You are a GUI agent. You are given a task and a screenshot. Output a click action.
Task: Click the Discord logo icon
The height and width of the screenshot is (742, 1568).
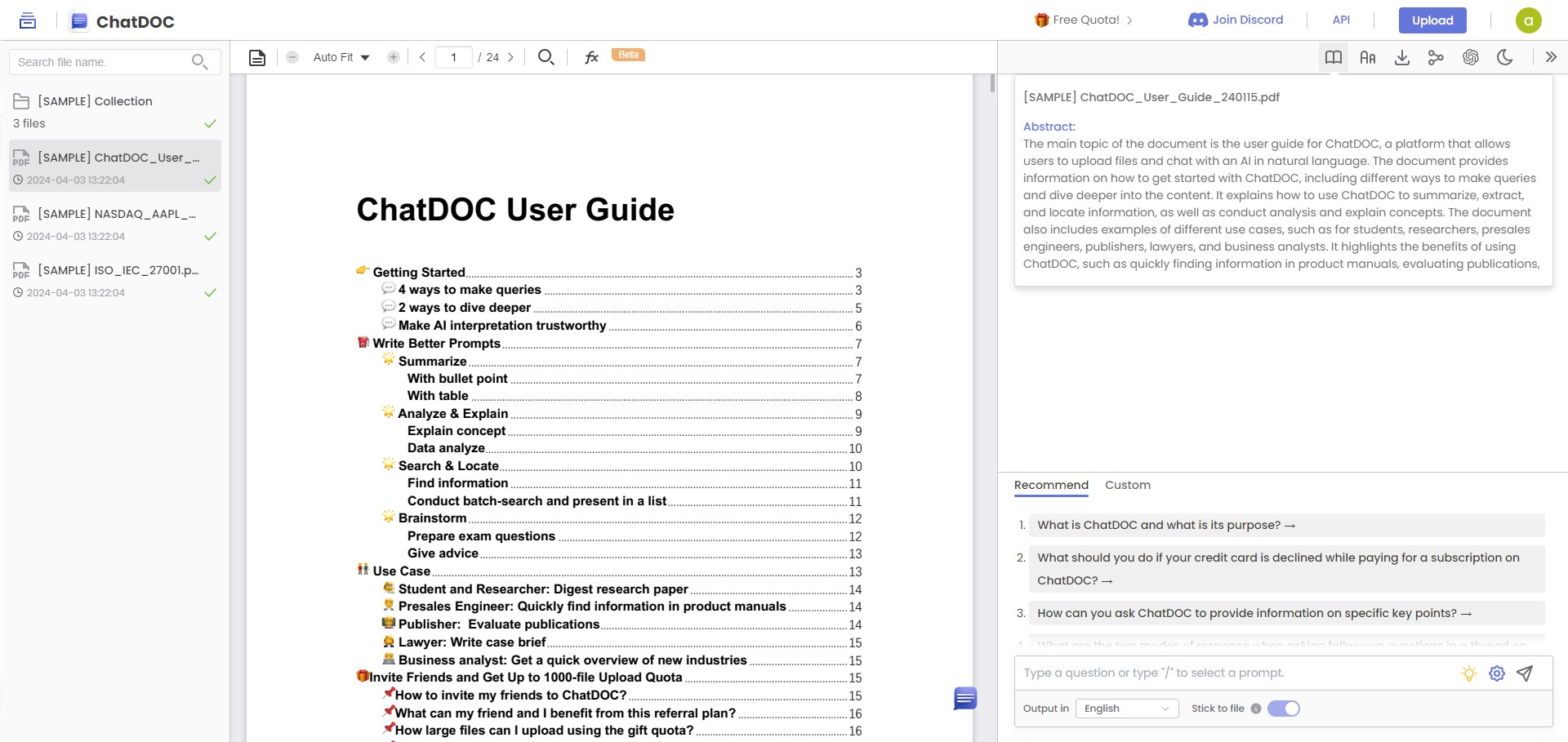(1198, 20)
